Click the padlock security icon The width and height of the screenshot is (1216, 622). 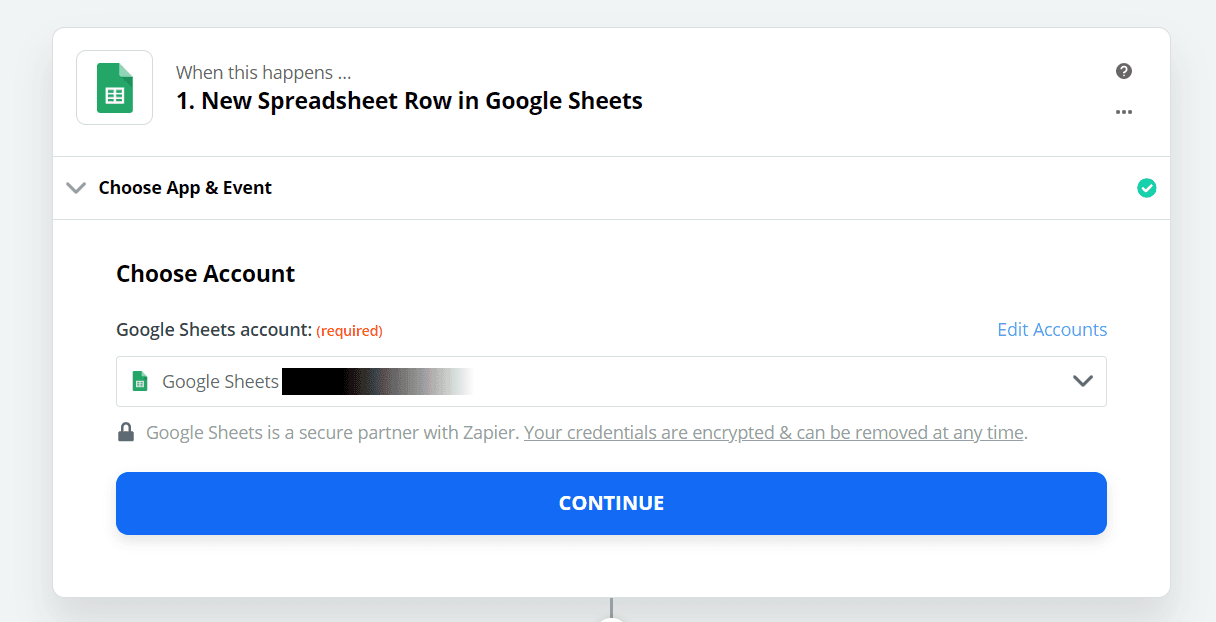126,432
